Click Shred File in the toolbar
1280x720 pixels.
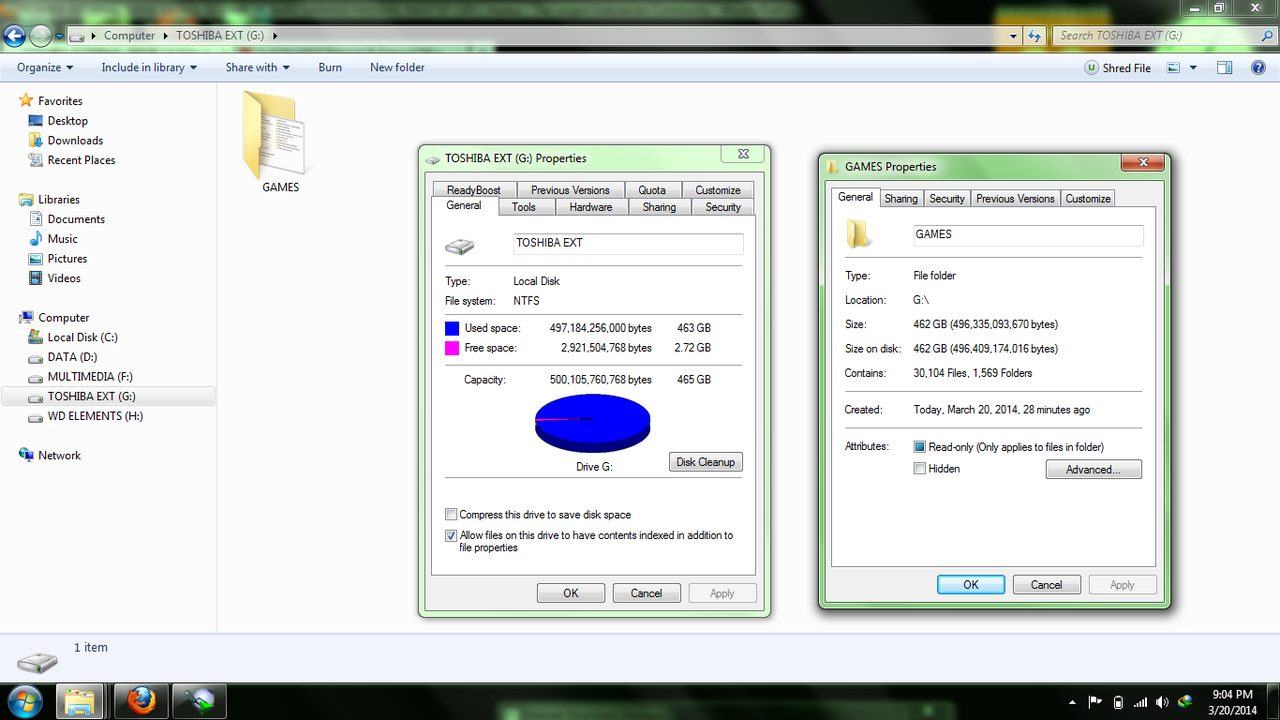coord(1118,68)
